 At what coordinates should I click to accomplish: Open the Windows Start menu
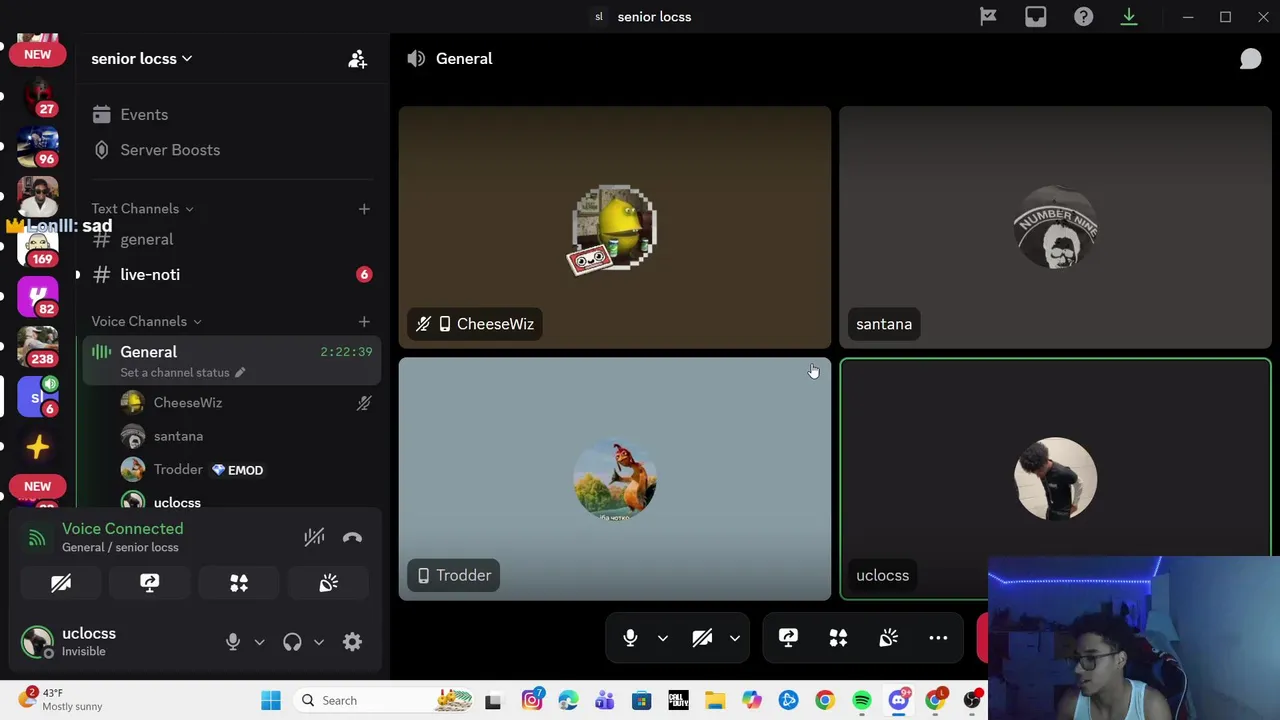pos(271,701)
